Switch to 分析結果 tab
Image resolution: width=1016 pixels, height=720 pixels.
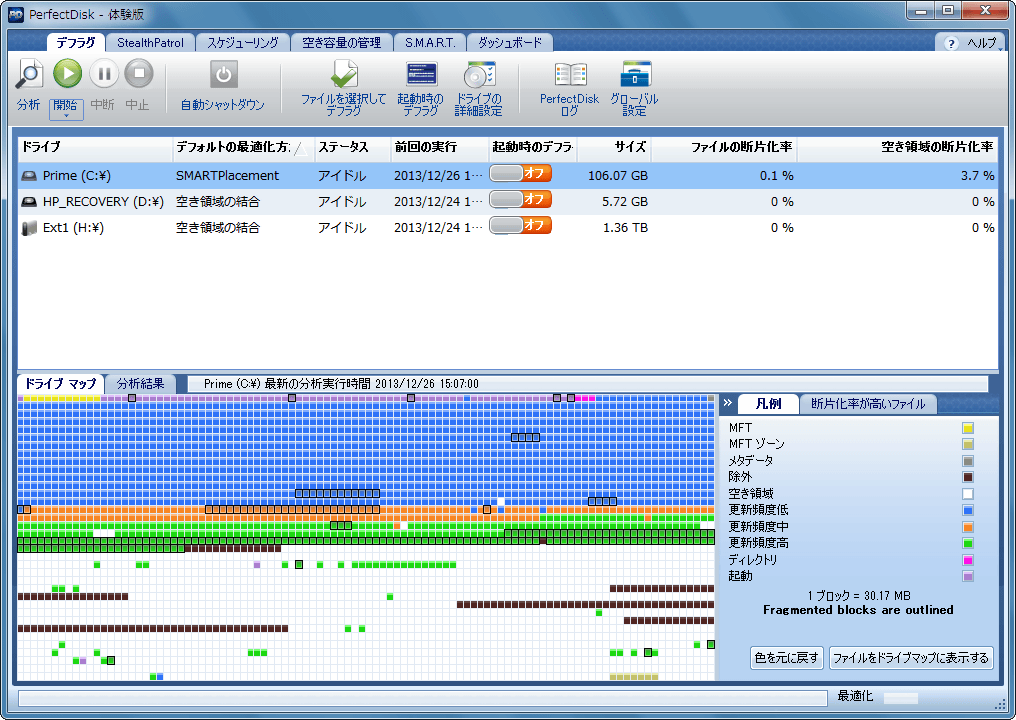coord(141,384)
